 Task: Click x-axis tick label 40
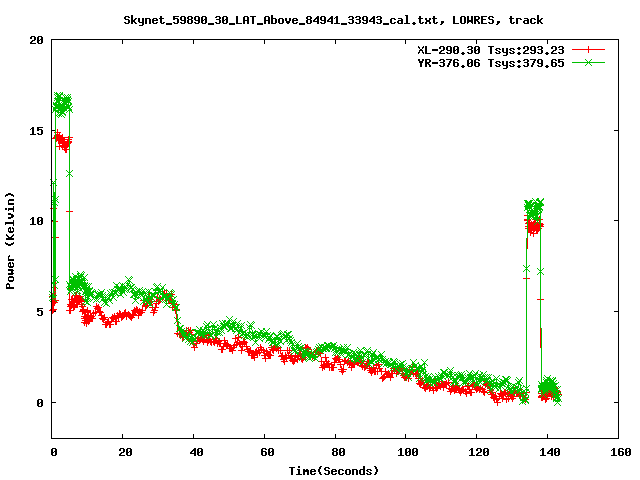click(196, 452)
